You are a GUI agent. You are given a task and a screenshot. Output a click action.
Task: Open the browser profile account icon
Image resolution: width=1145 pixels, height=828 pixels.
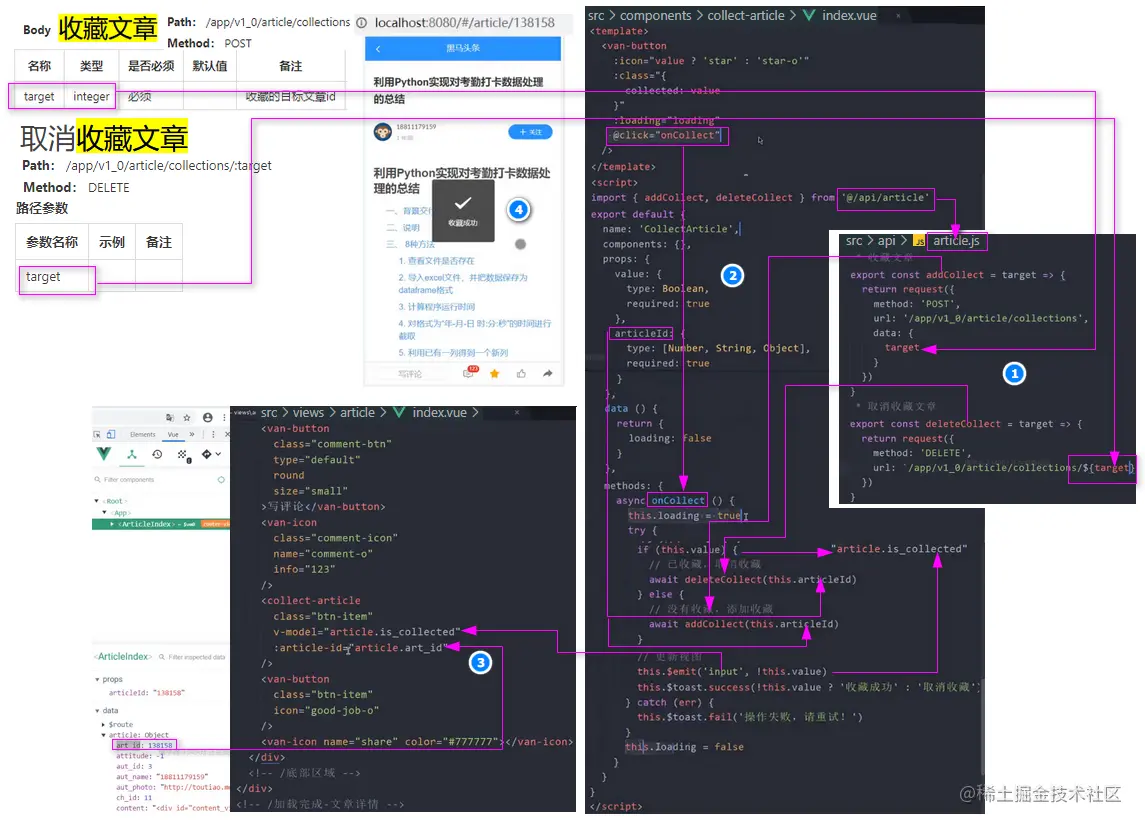click(207, 417)
